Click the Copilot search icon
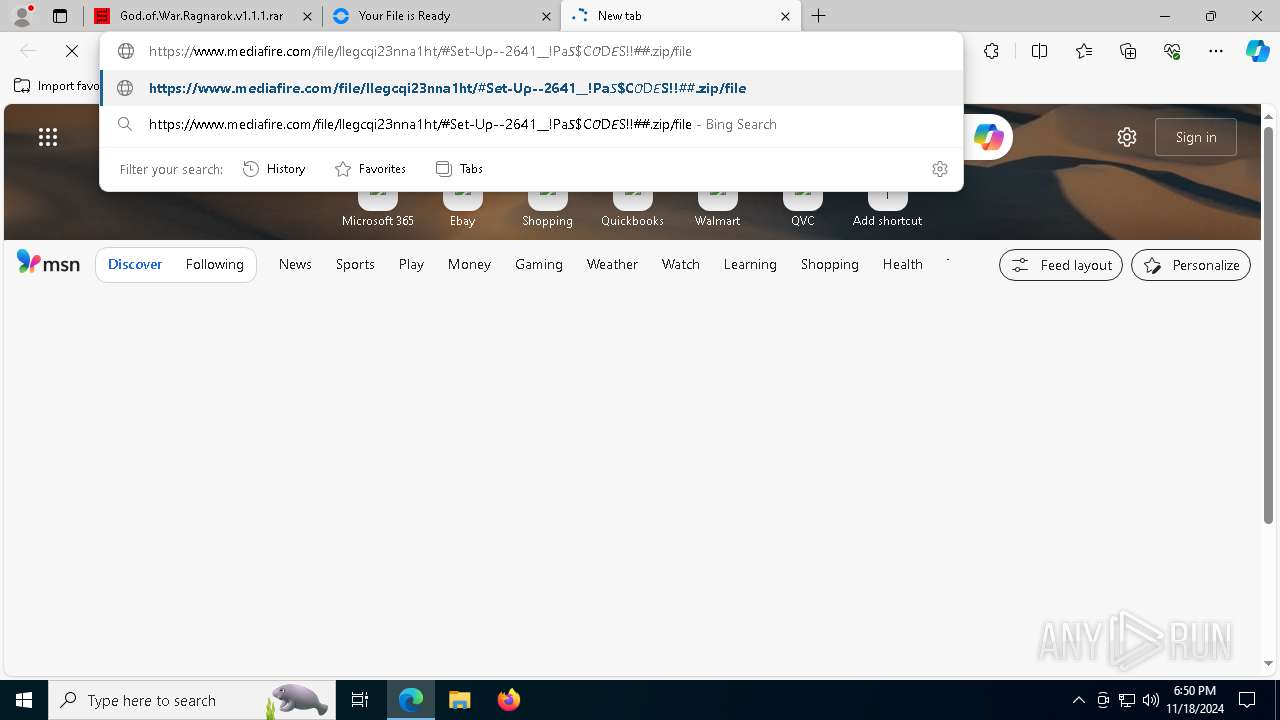1280x720 pixels. pyautogui.click(x=988, y=137)
